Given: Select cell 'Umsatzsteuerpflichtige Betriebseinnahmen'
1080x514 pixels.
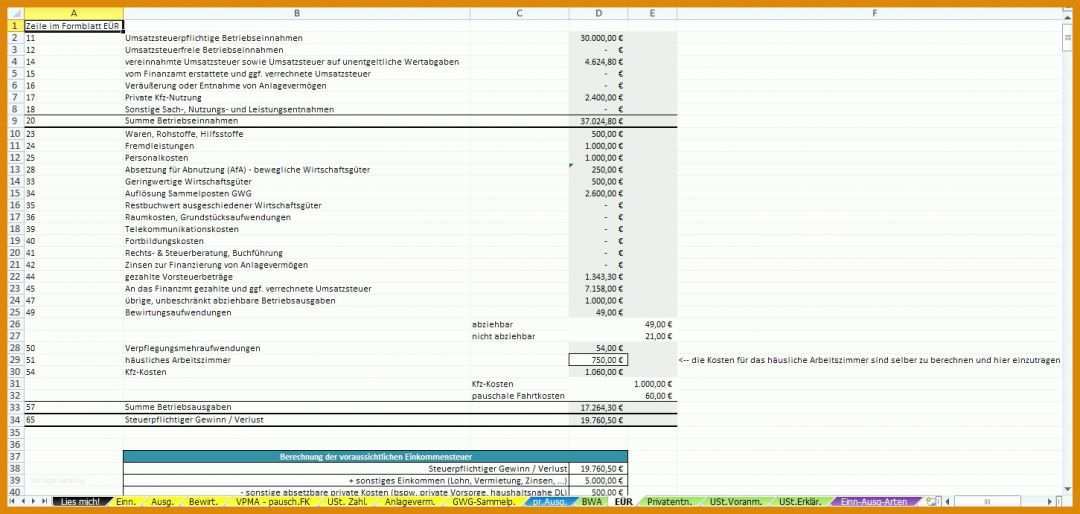Looking at the screenshot, I should point(297,38).
